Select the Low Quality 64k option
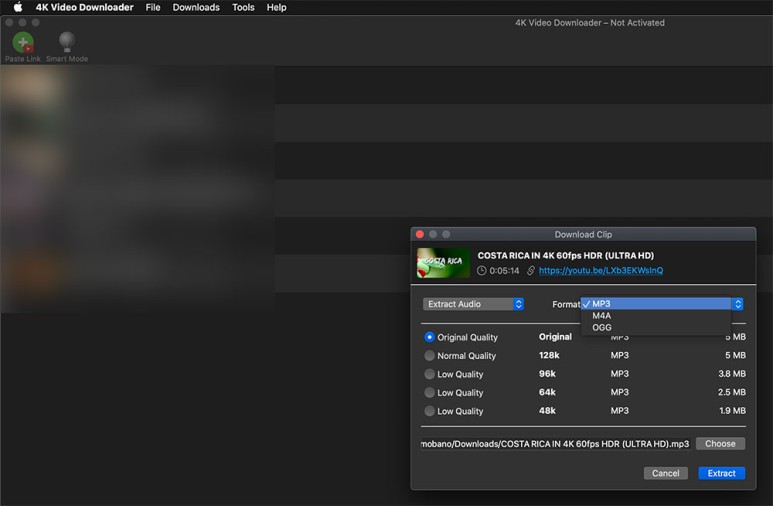 pos(429,393)
